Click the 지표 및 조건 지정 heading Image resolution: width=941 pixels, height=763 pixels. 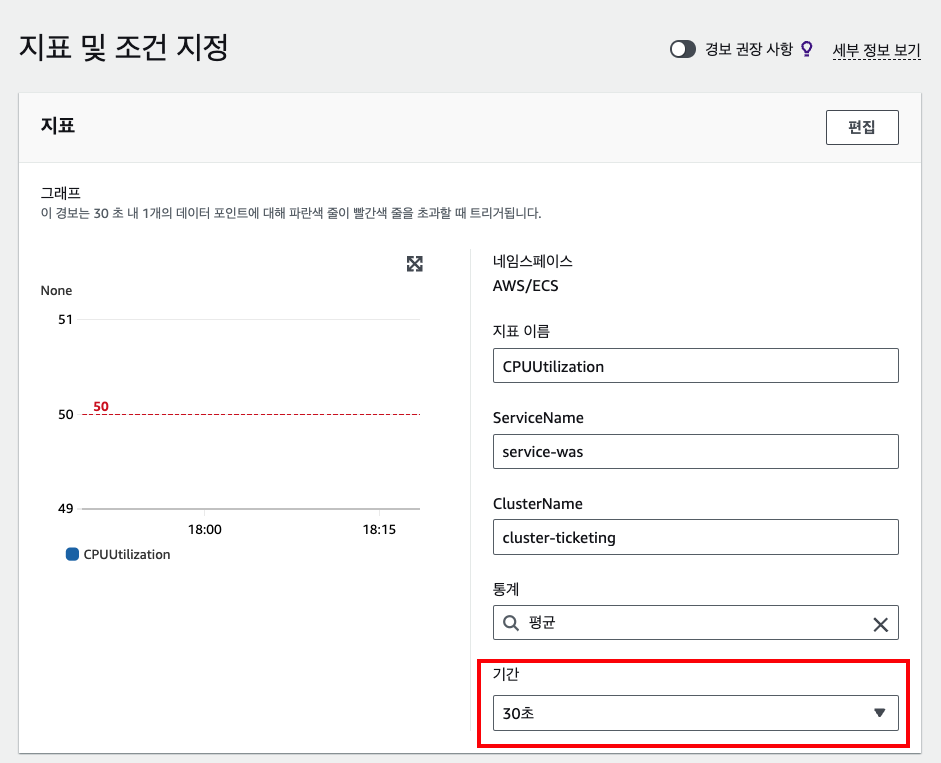(x=124, y=47)
